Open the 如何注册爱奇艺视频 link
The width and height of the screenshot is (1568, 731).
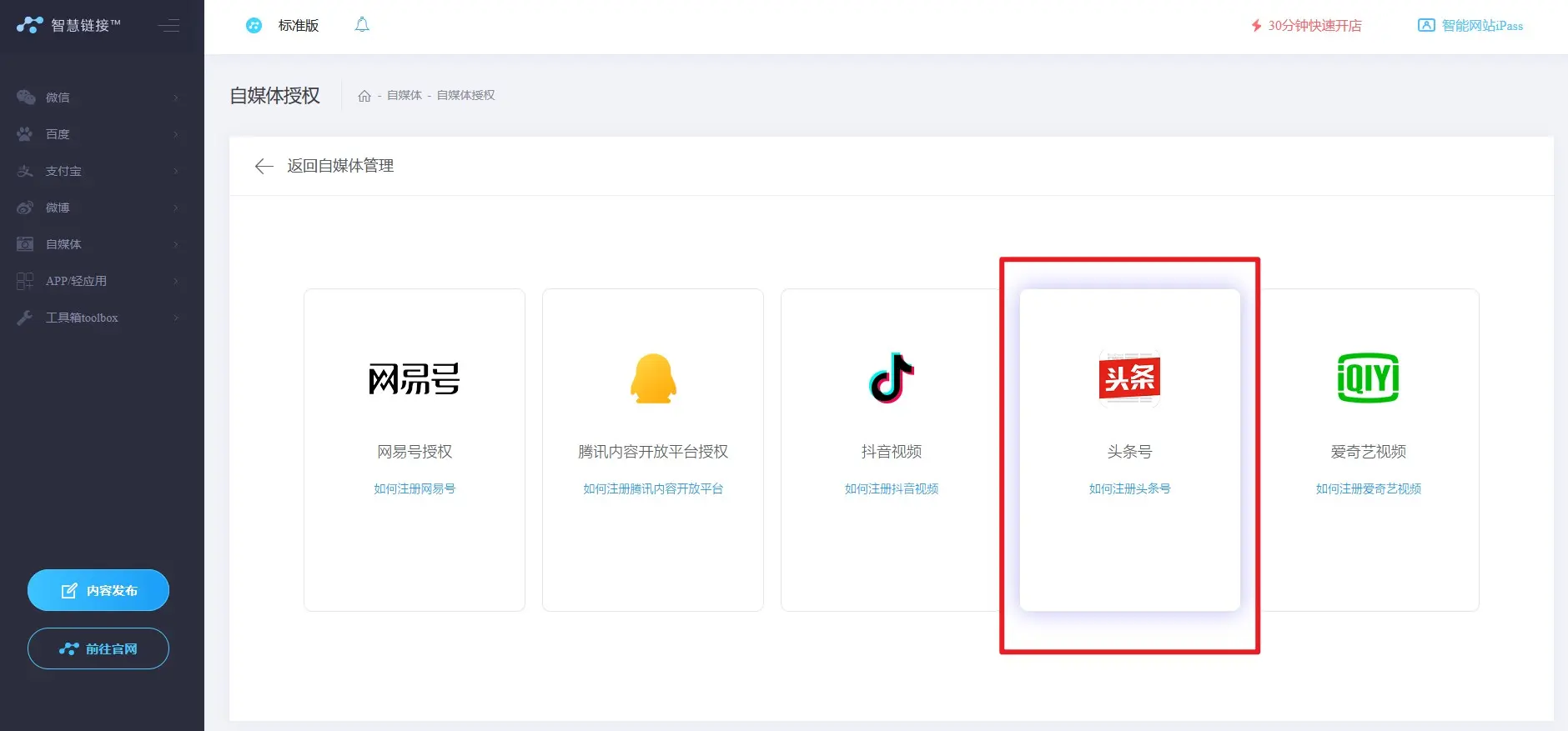(1369, 488)
